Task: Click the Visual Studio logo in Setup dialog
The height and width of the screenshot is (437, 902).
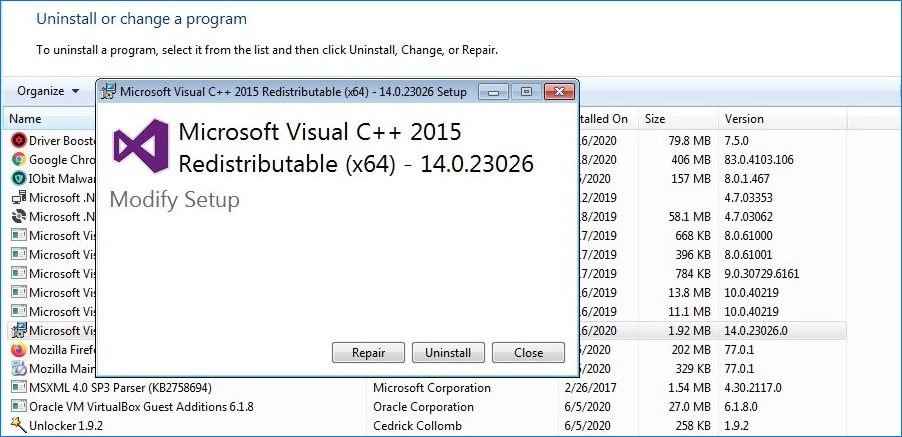Action: pos(141,146)
